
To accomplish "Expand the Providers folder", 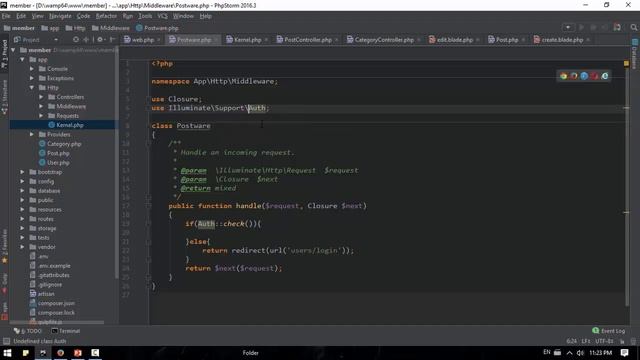I will pos(32,134).
